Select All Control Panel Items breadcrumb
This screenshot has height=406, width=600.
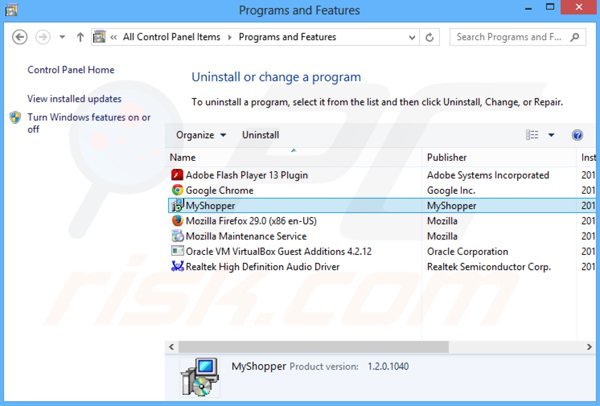tap(171, 37)
